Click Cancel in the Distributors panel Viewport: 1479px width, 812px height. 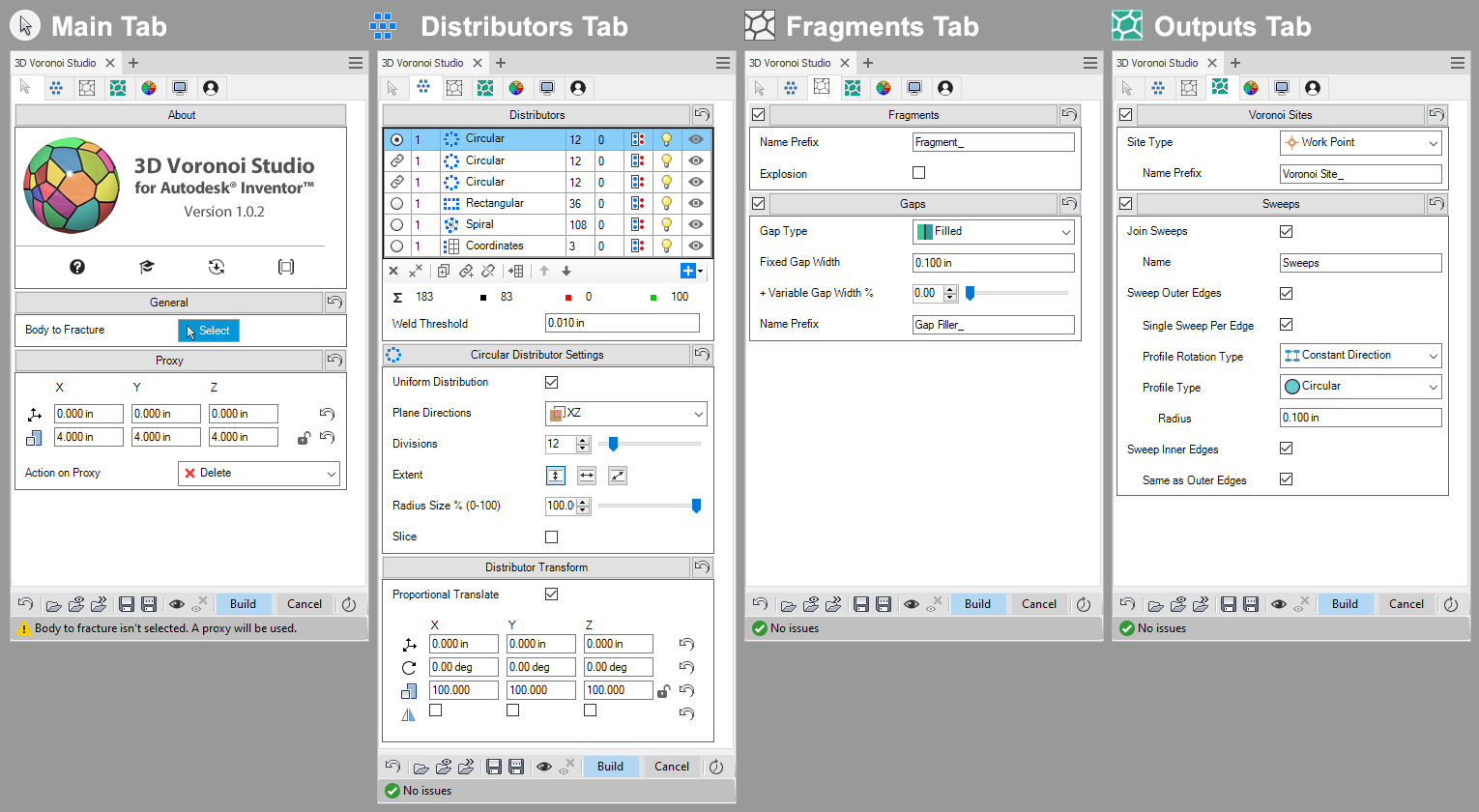tap(672, 767)
